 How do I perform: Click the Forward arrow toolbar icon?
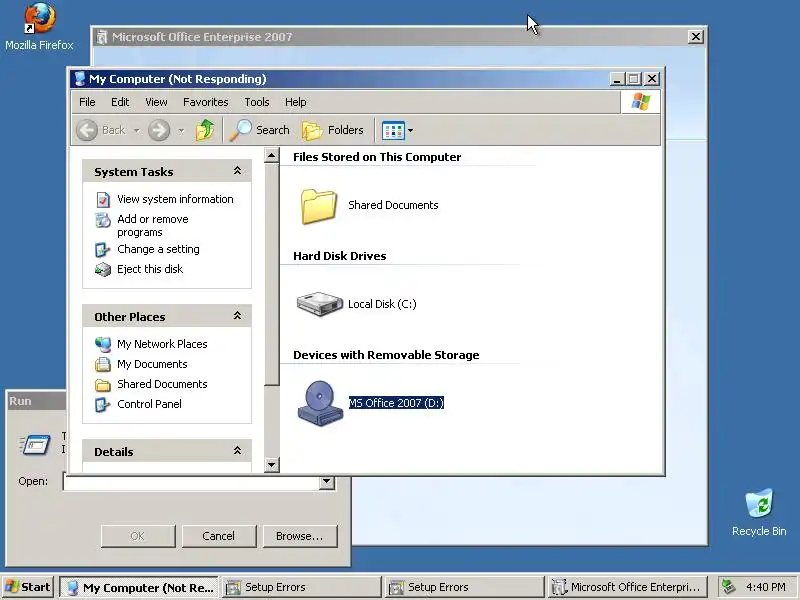(159, 130)
